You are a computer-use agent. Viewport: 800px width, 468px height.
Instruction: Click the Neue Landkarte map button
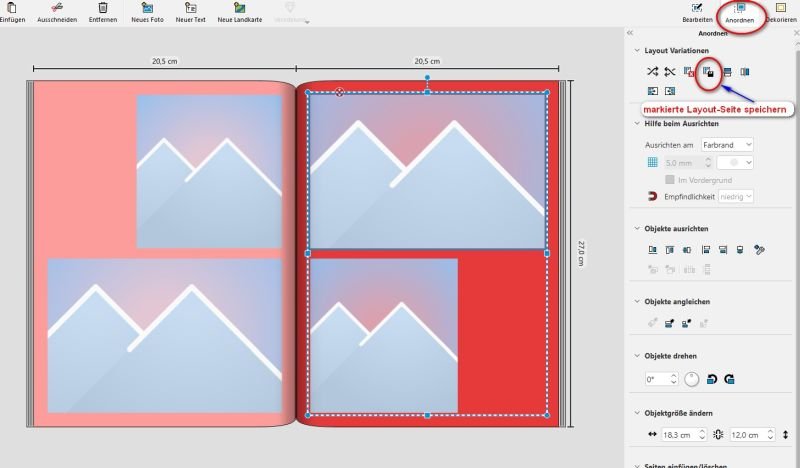point(239,12)
